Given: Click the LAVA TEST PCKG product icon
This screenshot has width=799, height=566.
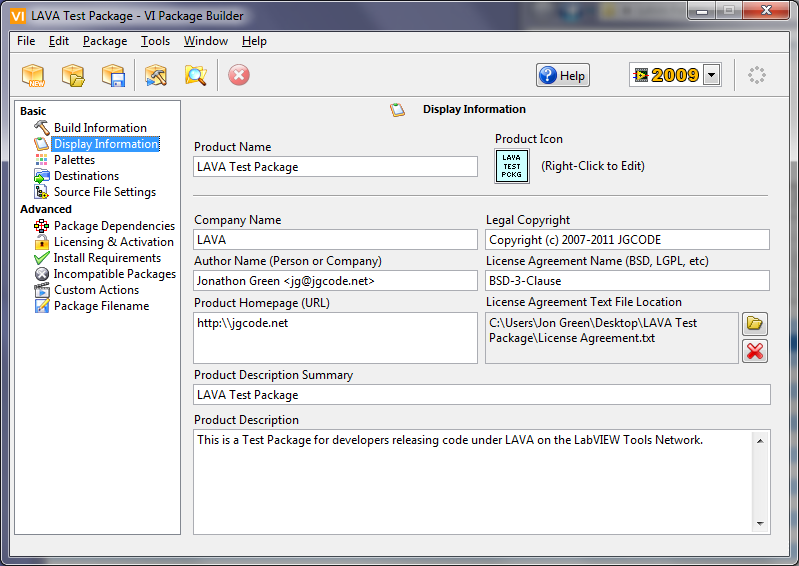Looking at the screenshot, I should (512, 166).
